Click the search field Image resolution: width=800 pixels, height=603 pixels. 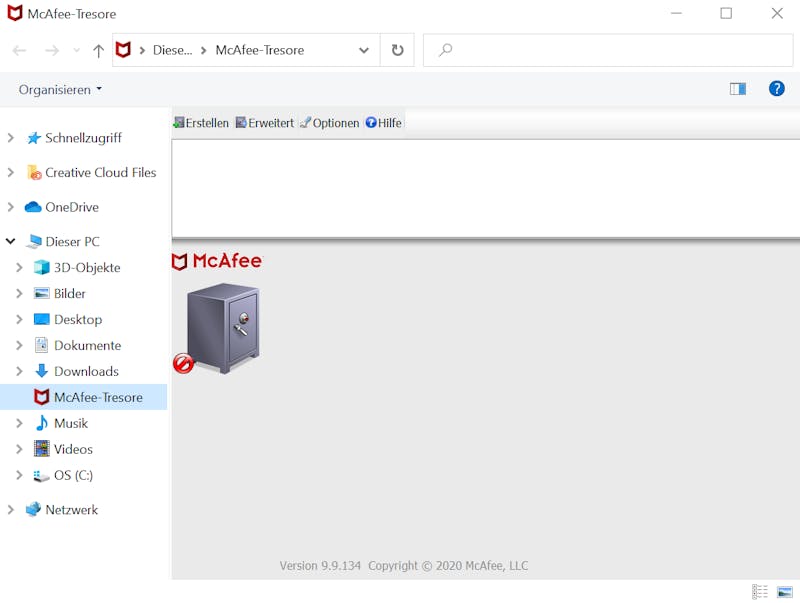click(x=608, y=50)
